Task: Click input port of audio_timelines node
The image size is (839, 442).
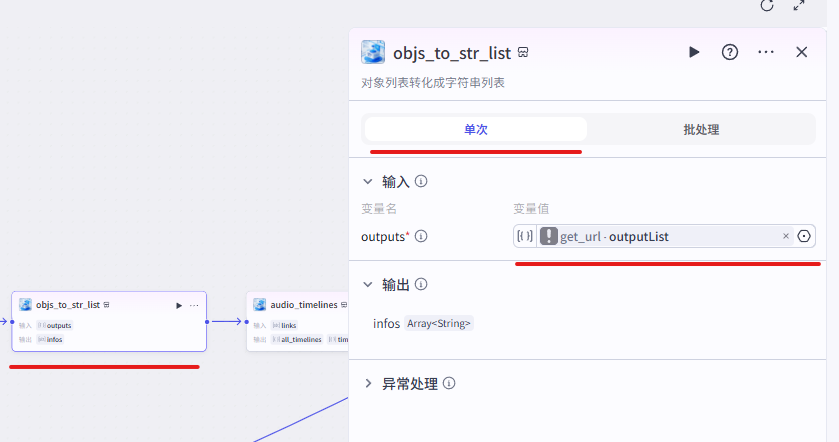Action: (x=247, y=322)
